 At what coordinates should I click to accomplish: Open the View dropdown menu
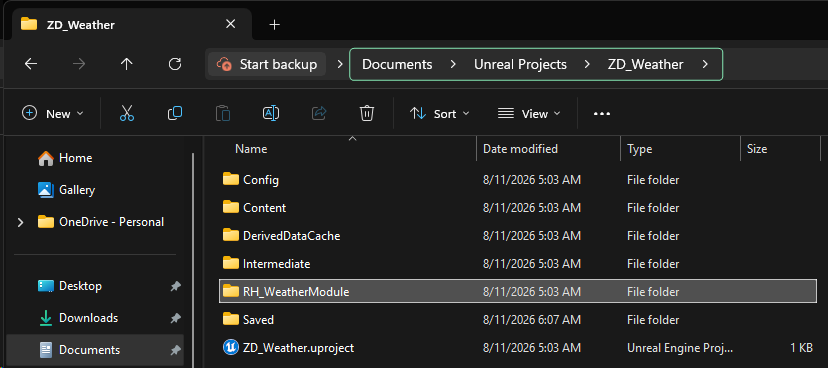pos(529,114)
